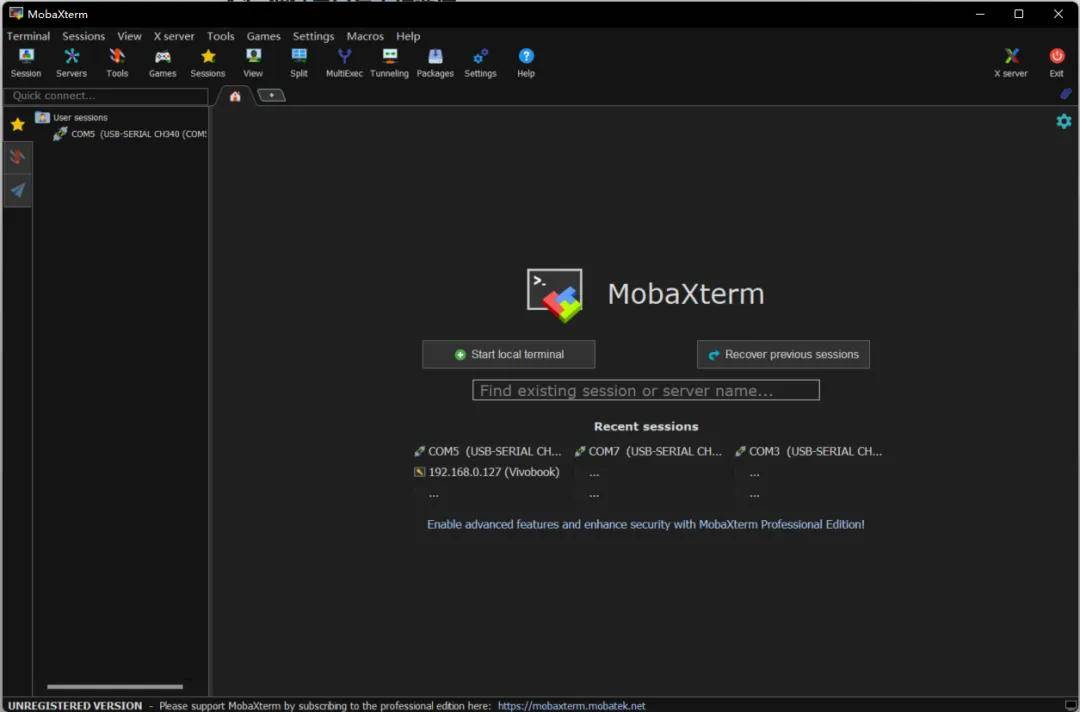Viewport: 1080px width, 712px height.
Task: Open the Help question mark icon
Action: pyautogui.click(x=526, y=63)
